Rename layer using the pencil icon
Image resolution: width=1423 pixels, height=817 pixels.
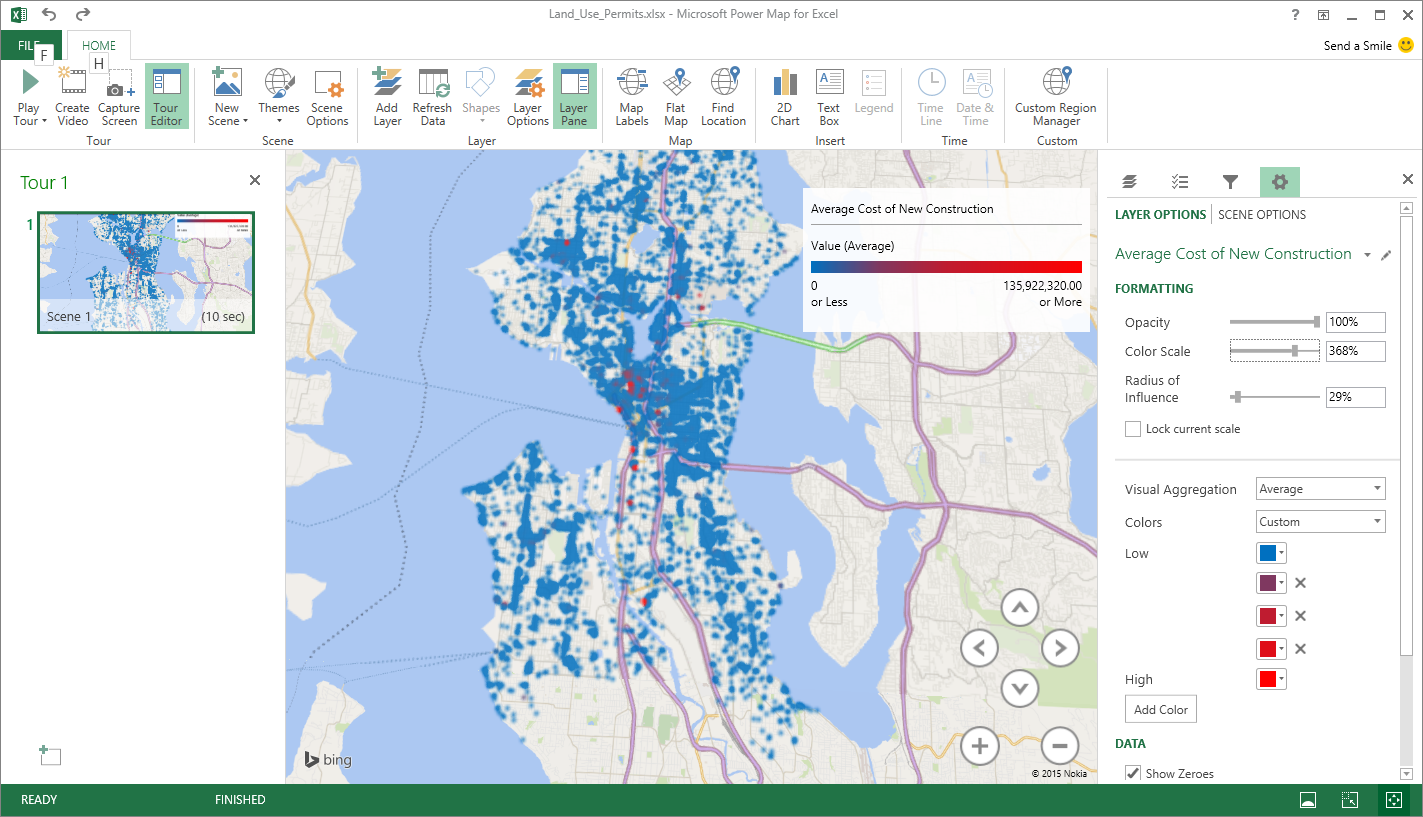tap(1386, 255)
